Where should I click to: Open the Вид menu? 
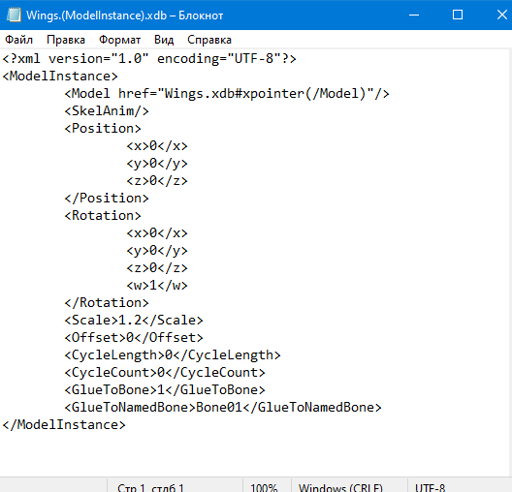164,40
